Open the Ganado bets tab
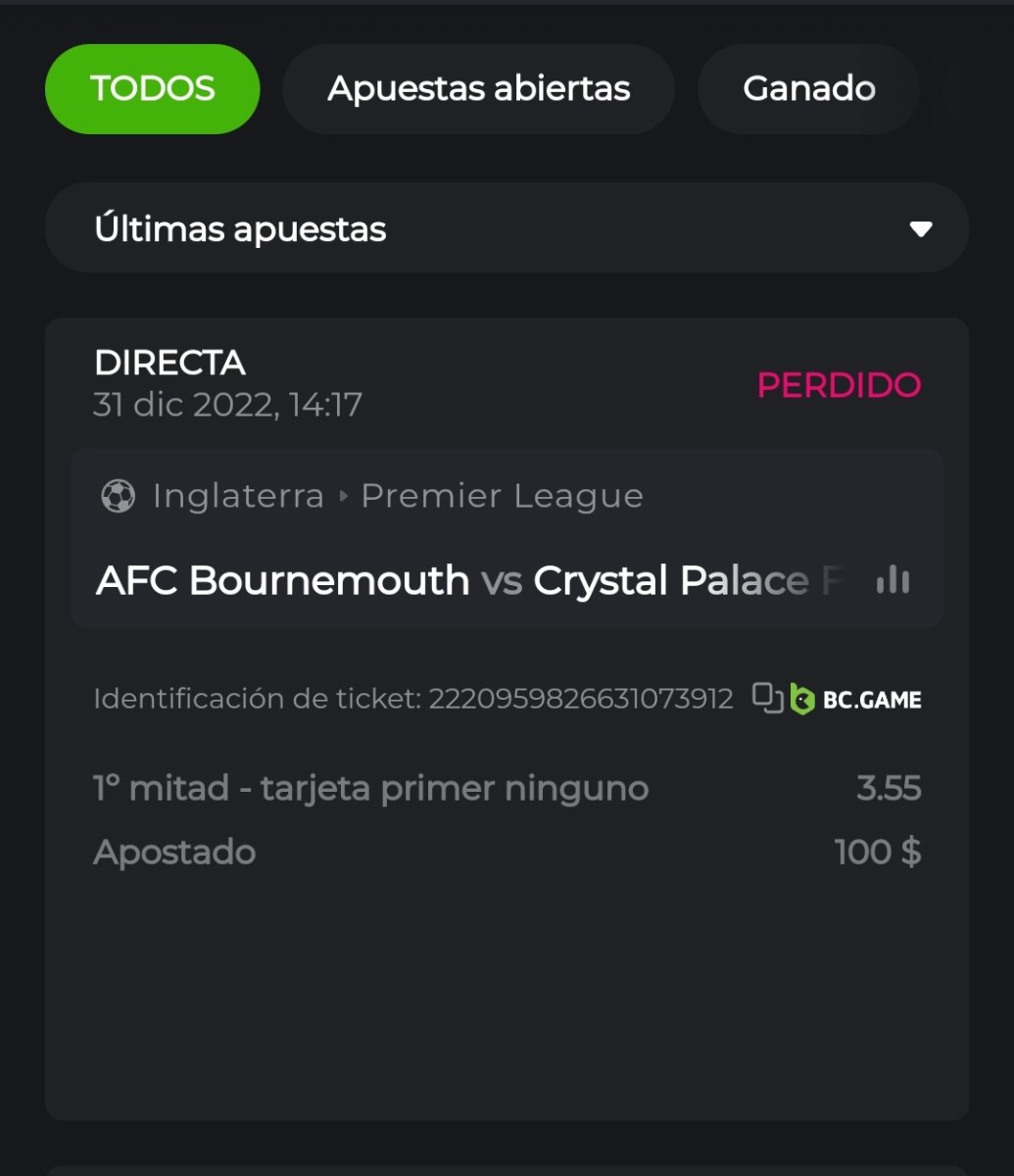1014x1176 pixels. click(x=808, y=89)
